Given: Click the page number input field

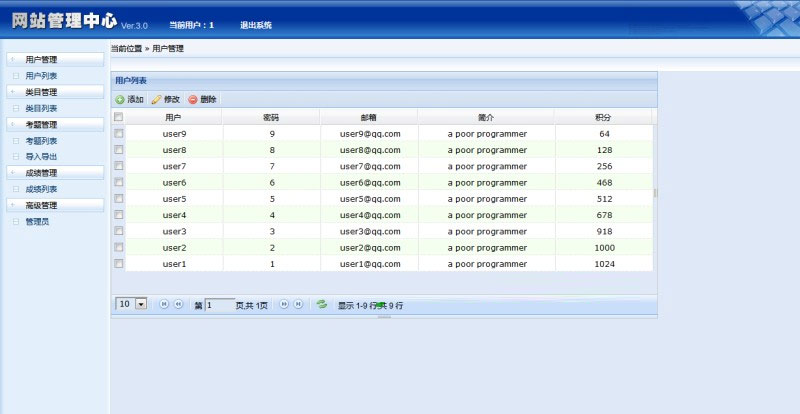Looking at the screenshot, I should (x=219, y=304).
